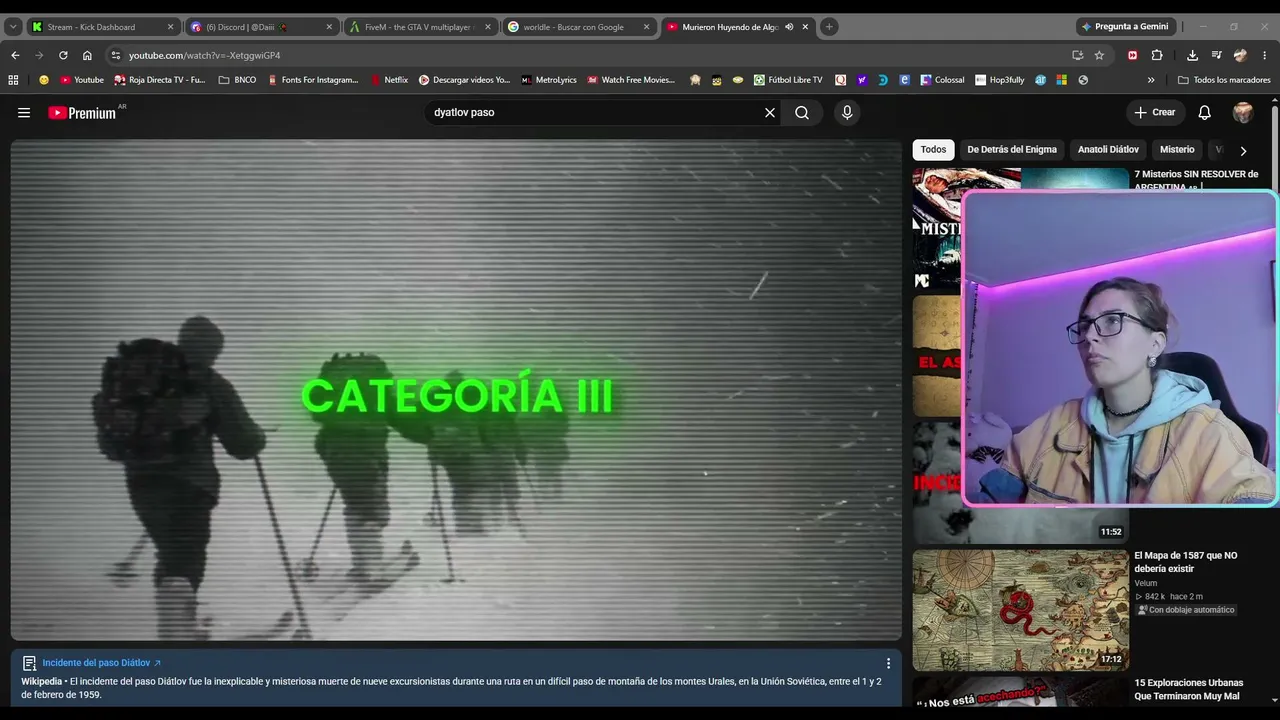The image size is (1280, 720).
Task: Open media controls in toolbar
Action: pos(1216,55)
